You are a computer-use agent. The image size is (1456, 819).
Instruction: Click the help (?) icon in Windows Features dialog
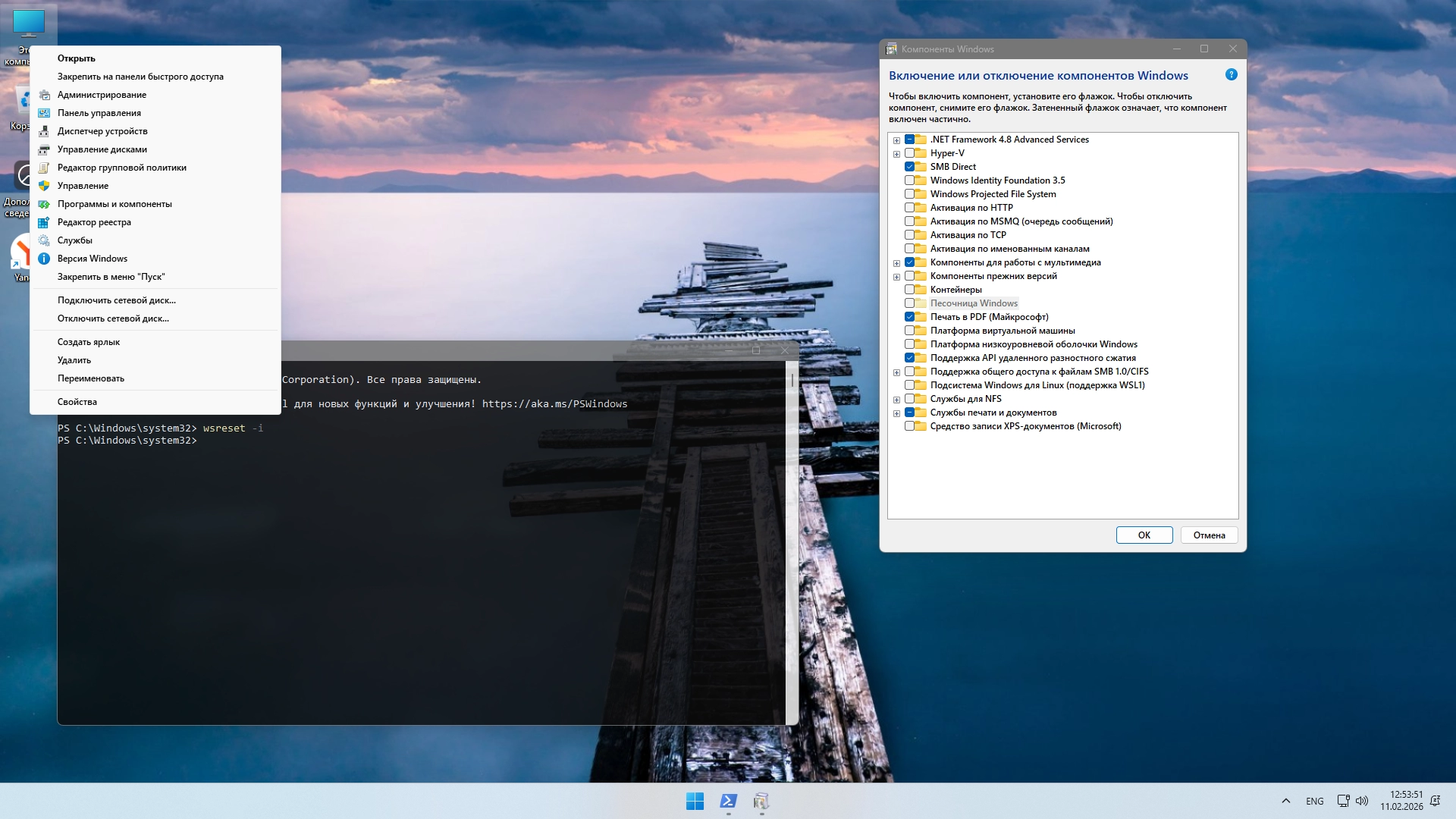click(x=1232, y=75)
